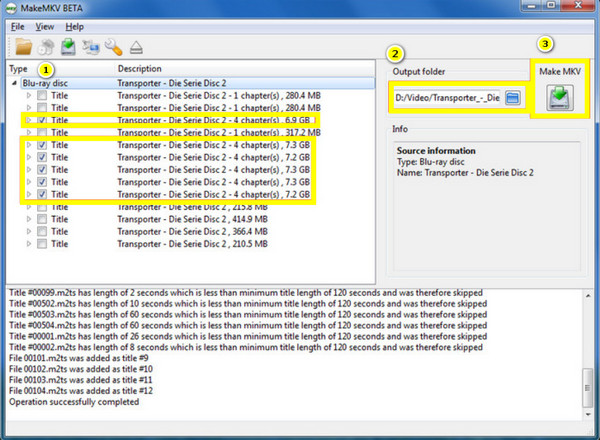Screen dimensions: 600x440
Task: Eject the disc with the eject icon
Action: click(x=136, y=48)
